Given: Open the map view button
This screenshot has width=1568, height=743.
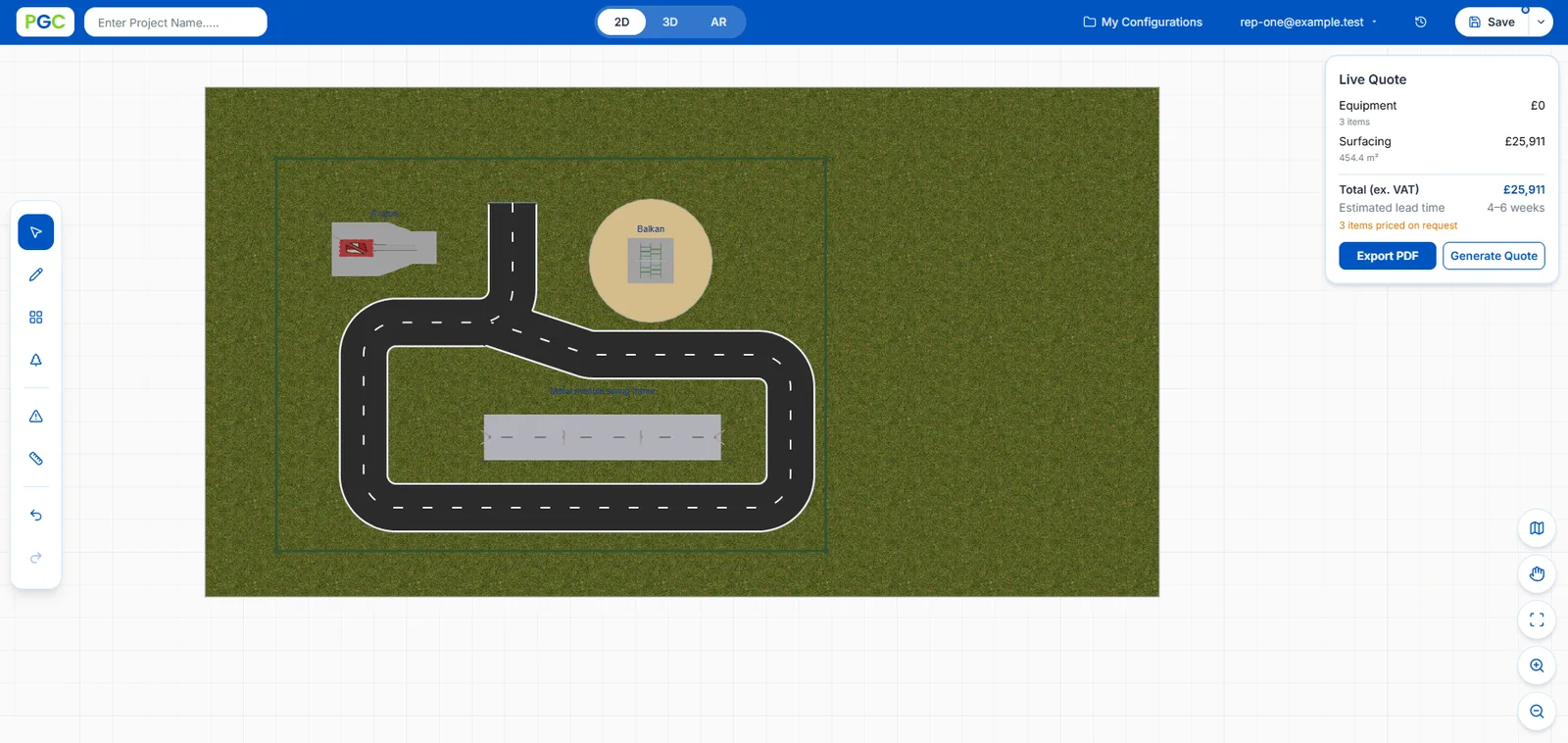Looking at the screenshot, I should coord(1537,528).
